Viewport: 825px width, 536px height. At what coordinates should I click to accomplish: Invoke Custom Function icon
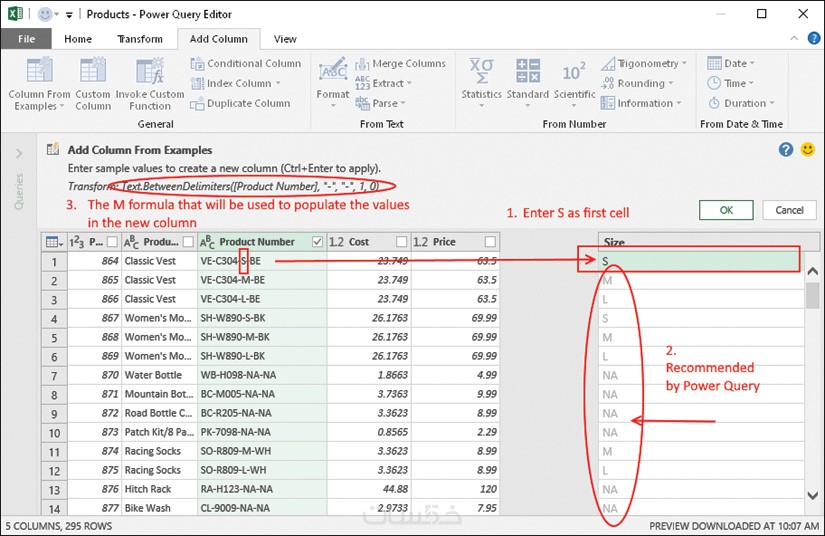(150, 71)
